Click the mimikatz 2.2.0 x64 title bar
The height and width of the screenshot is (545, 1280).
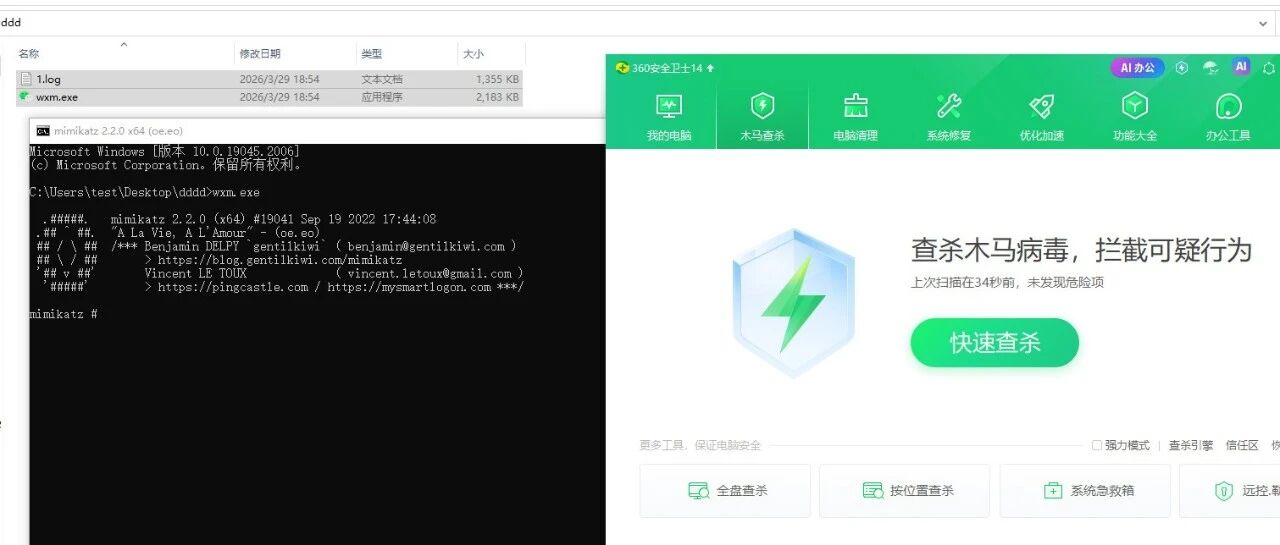coord(318,131)
